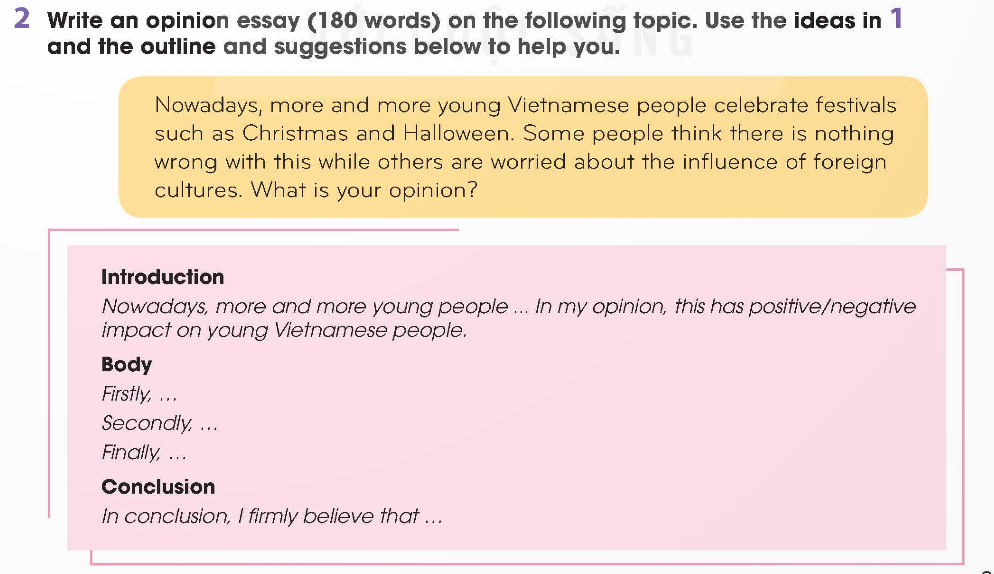Select the "Body" heading
The height and width of the screenshot is (574, 994).
pos(127,364)
